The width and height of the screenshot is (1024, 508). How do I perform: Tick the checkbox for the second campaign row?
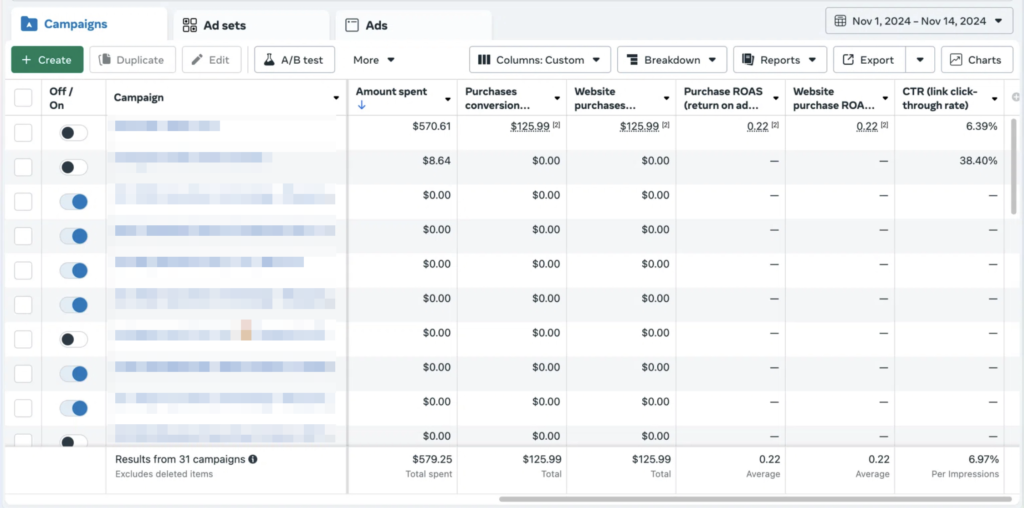(x=23, y=168)
